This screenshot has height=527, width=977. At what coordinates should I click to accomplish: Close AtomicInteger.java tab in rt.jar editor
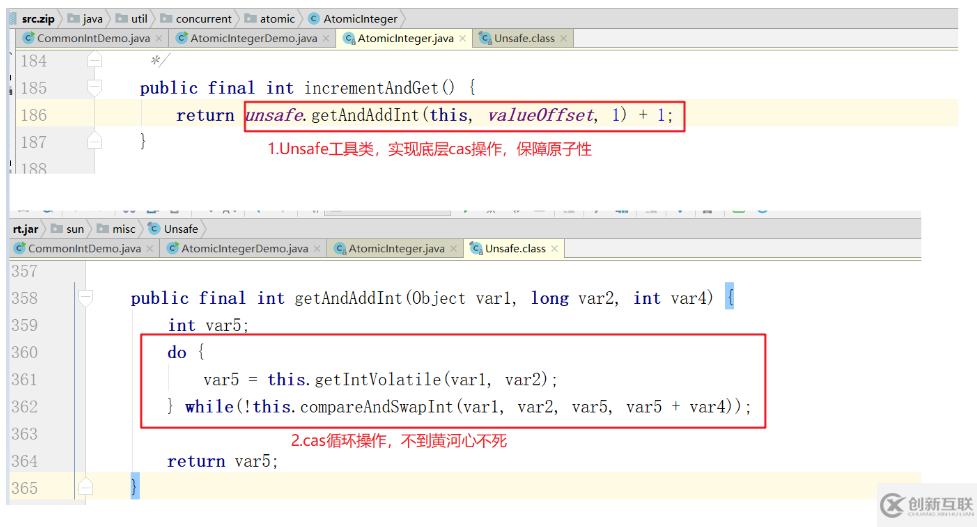click(454, 249)
